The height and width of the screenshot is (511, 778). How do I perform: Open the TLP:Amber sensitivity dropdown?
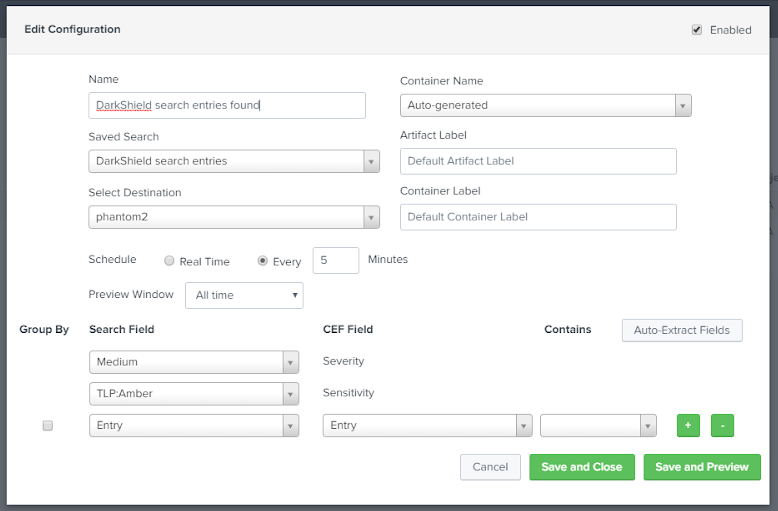(194, 393)
